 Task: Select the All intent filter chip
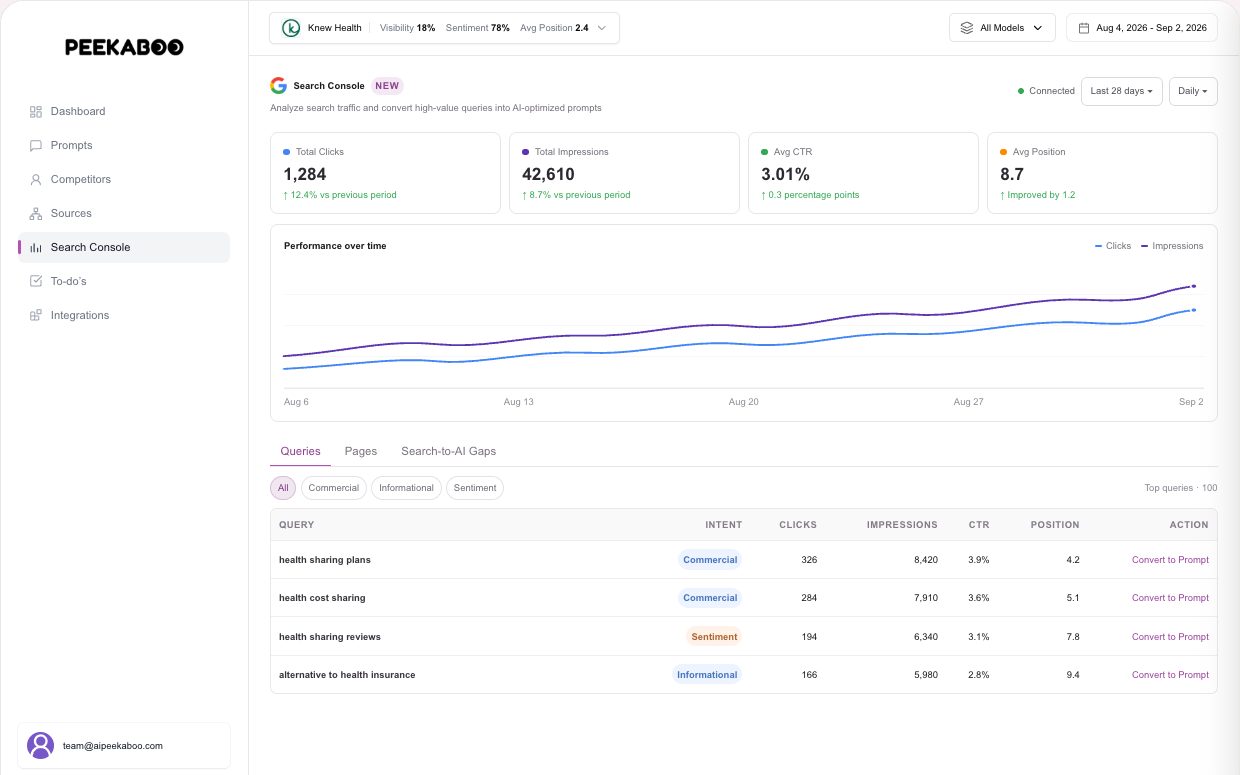(x=283, y=488)
